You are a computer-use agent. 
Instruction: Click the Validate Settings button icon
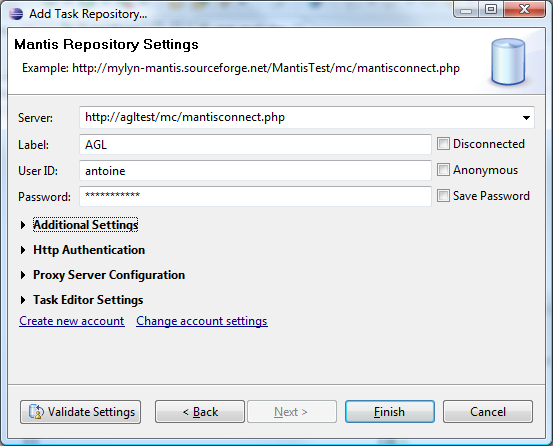pos(36,411)
